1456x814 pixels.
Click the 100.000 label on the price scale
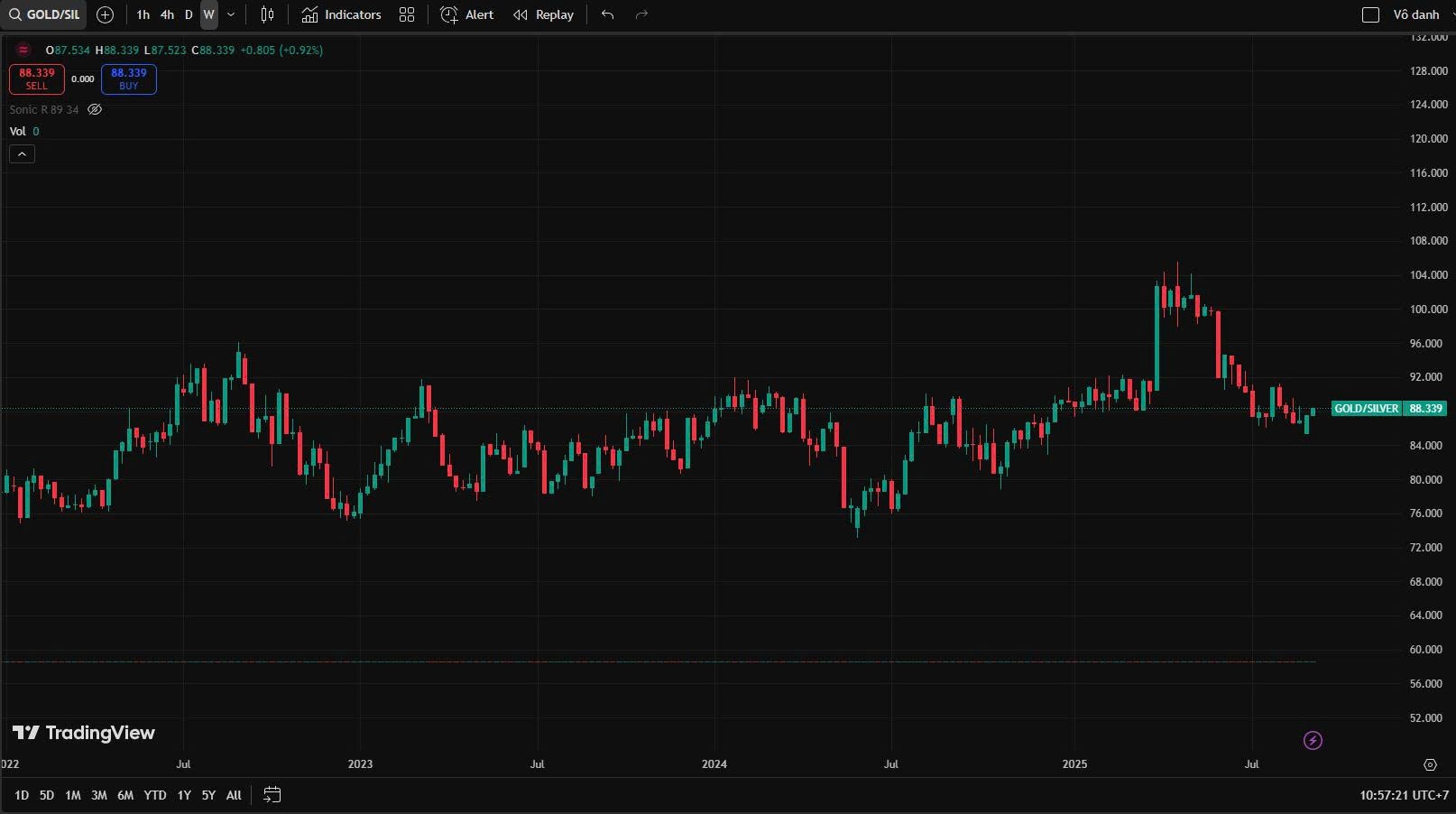coord(1428,310)
